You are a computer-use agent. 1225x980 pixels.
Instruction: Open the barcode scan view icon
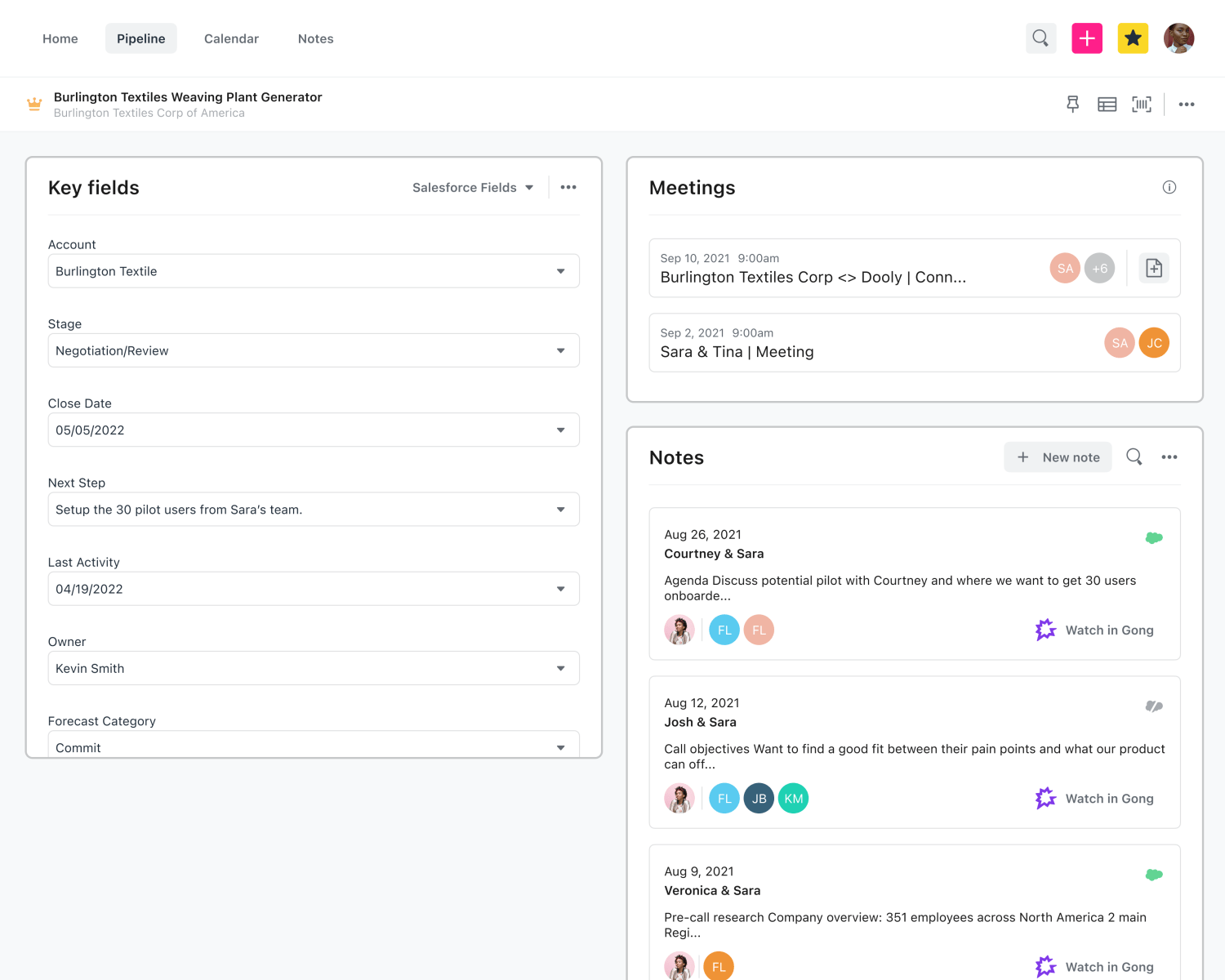[x=1142, y=104]
